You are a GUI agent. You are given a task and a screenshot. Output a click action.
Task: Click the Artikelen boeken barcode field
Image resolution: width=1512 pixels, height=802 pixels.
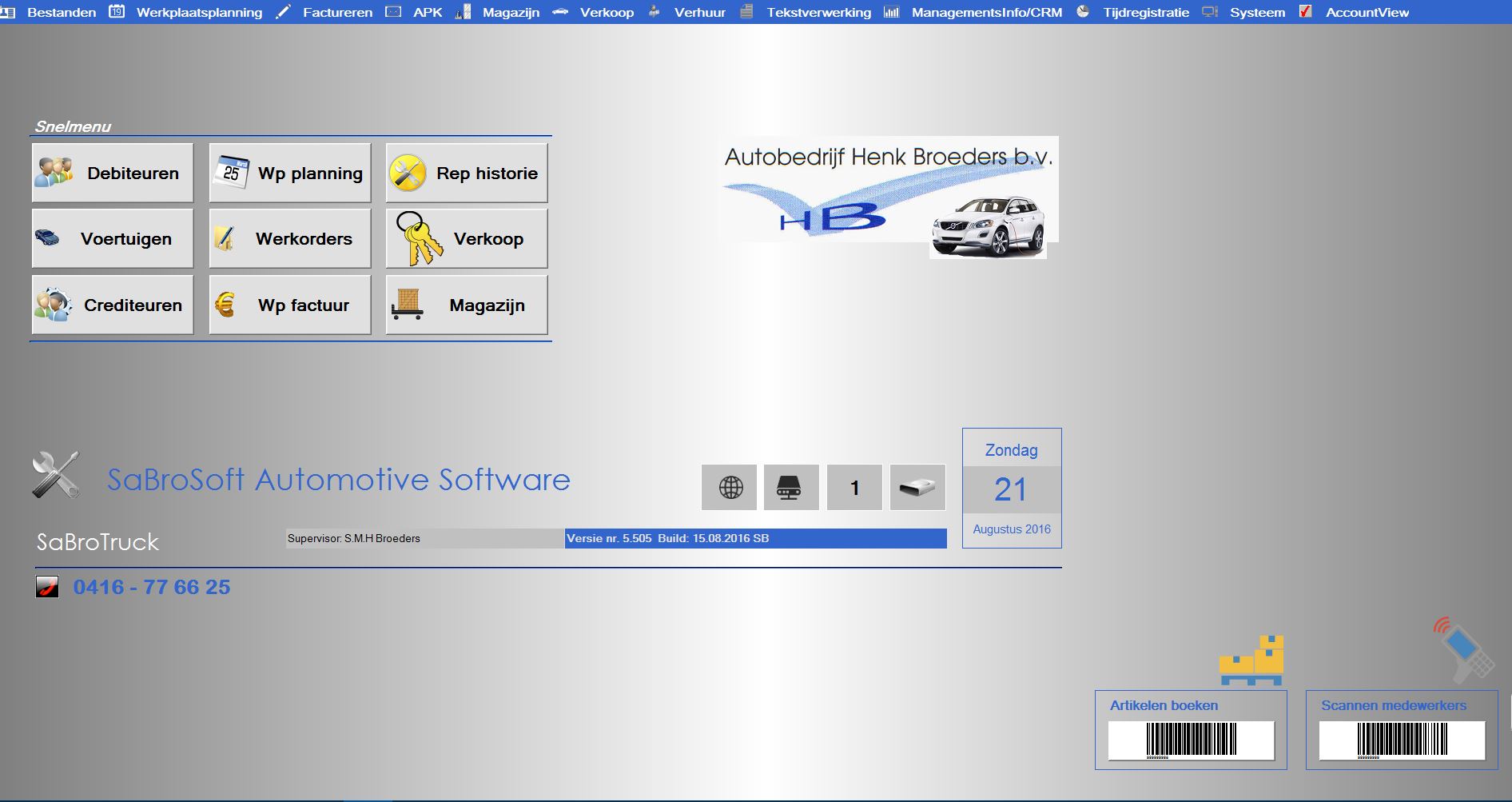coord(1191,740)
